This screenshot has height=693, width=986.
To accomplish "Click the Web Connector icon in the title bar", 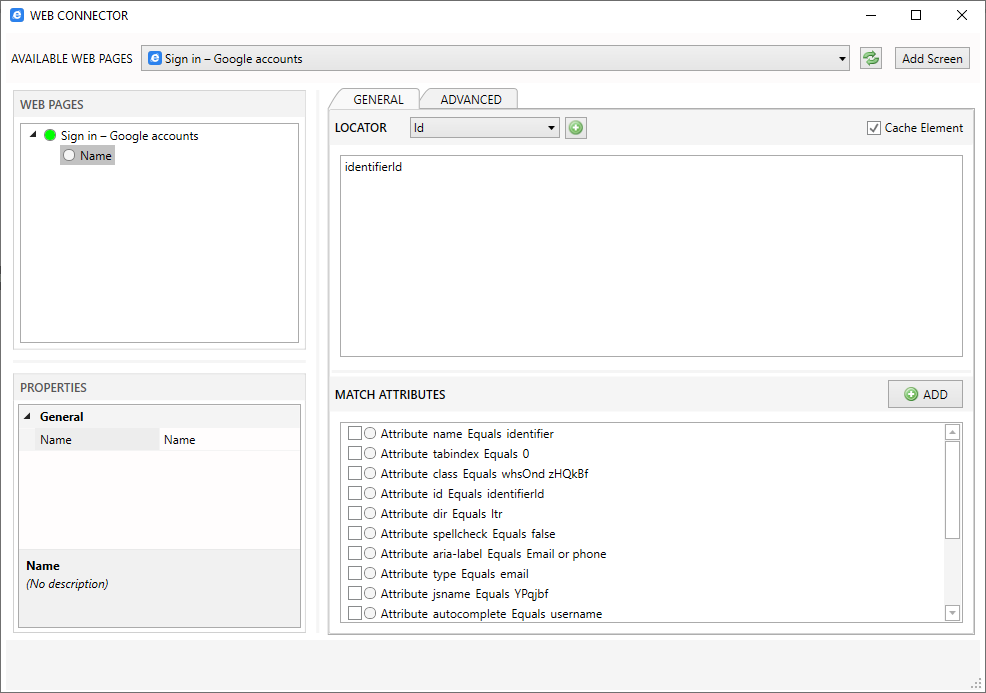I will (14, 15).
